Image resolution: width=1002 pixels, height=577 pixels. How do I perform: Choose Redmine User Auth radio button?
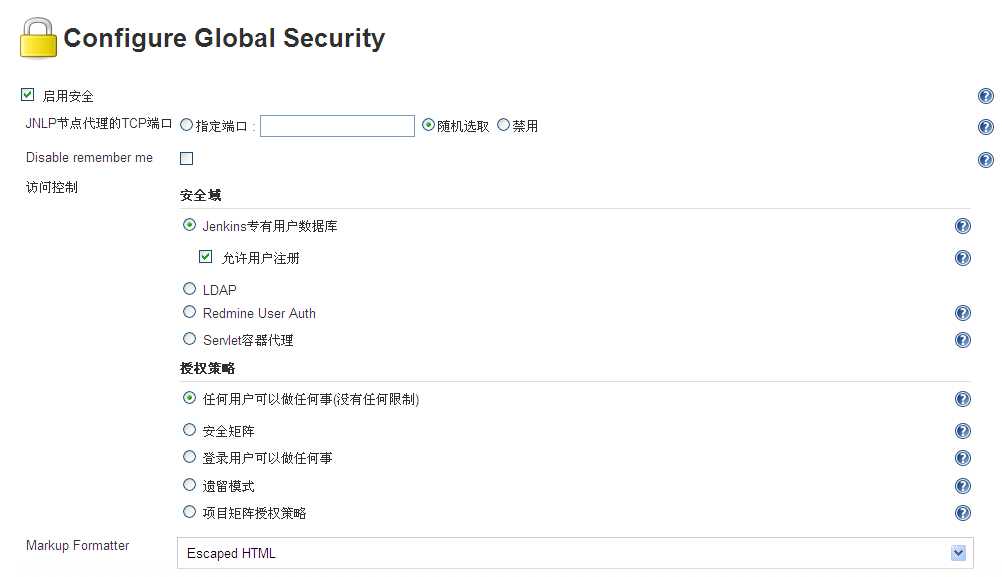coord(190,312)
